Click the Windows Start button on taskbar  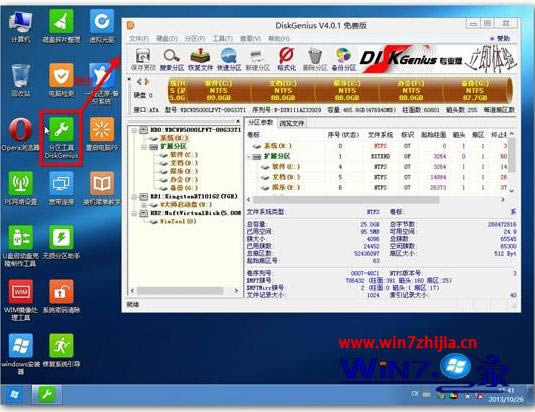[14, 395]
